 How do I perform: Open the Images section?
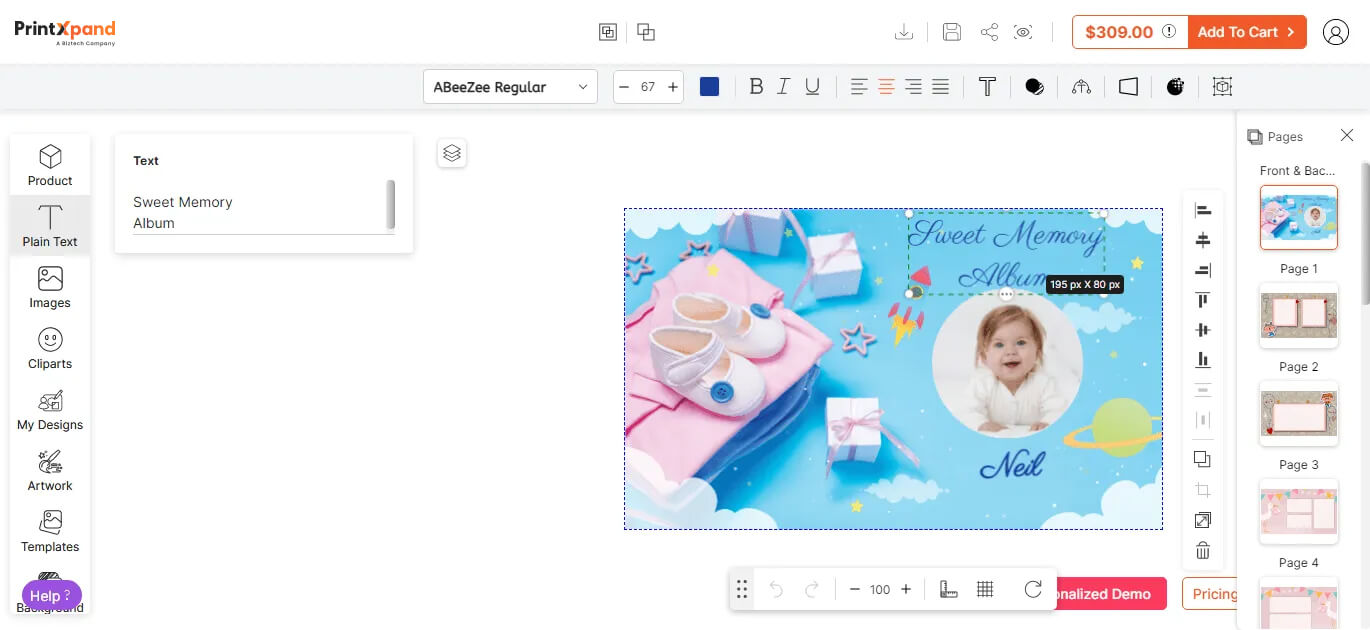tap(50, 288)
